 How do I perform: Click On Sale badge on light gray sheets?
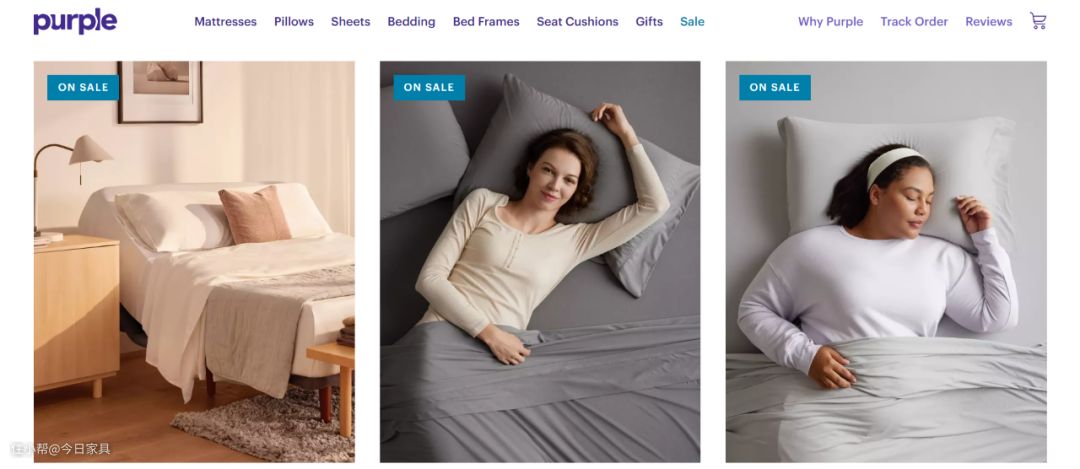point(775,87)
